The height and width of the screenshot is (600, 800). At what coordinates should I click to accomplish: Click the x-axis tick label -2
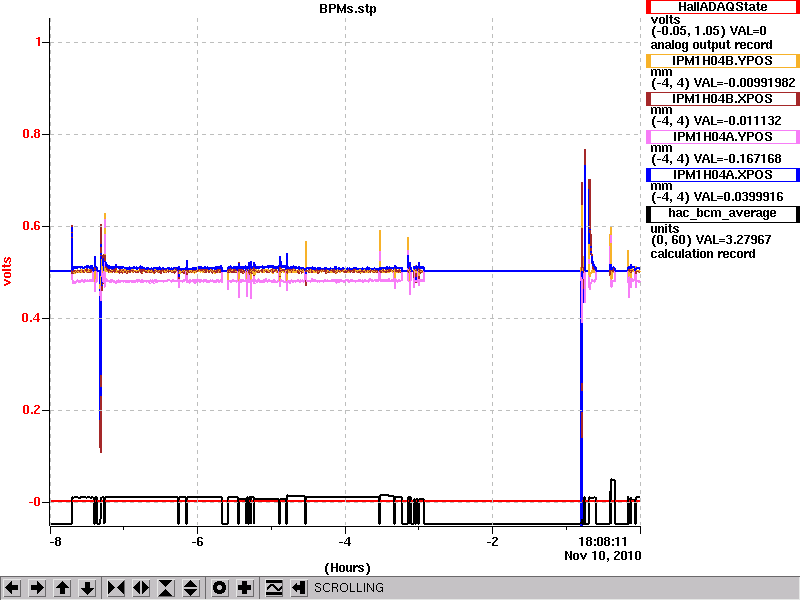[x=492, y=541]
